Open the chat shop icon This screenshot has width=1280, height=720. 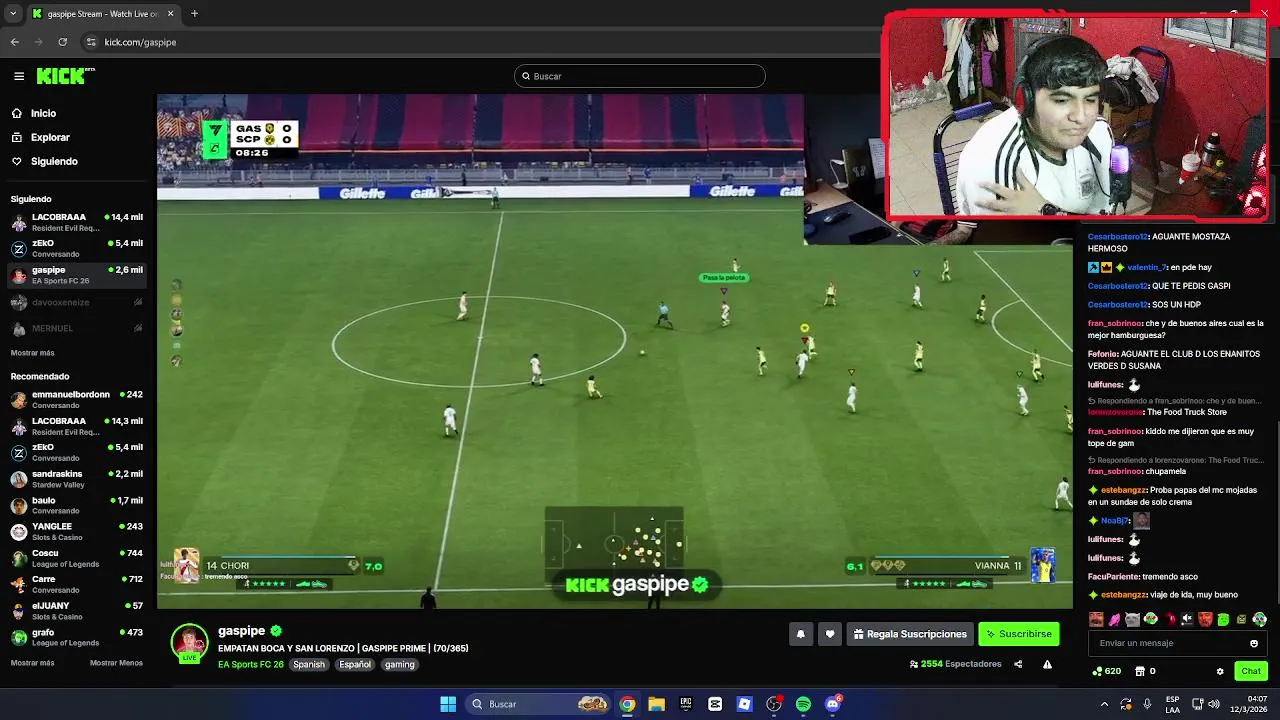[1141, 671]
